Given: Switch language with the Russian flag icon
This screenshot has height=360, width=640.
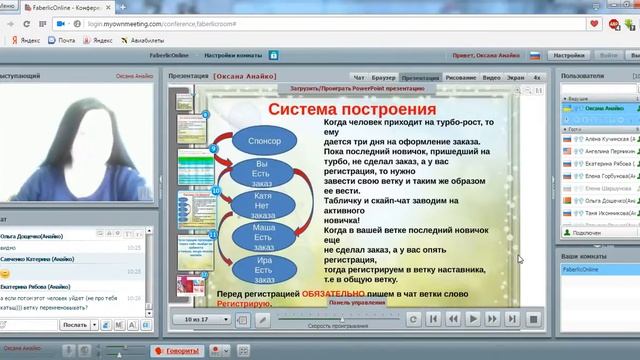Looking at the screenshot, I should [x=535, y=56].
